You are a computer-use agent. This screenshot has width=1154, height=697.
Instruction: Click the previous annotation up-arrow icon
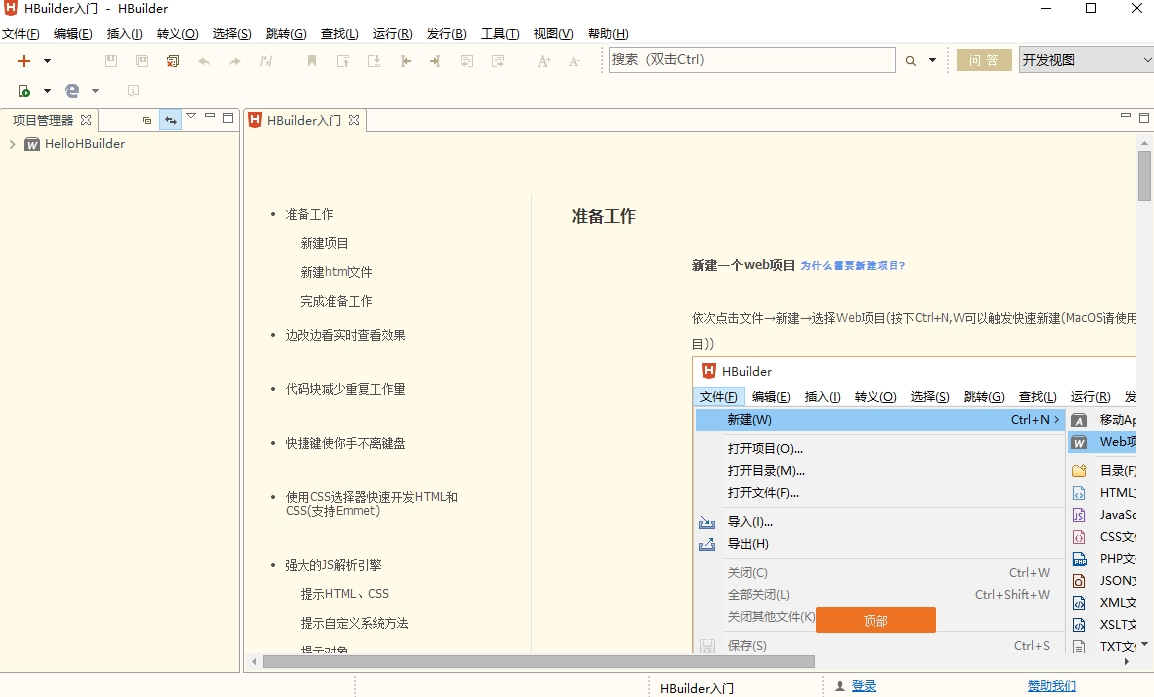[x=343, y=61]
